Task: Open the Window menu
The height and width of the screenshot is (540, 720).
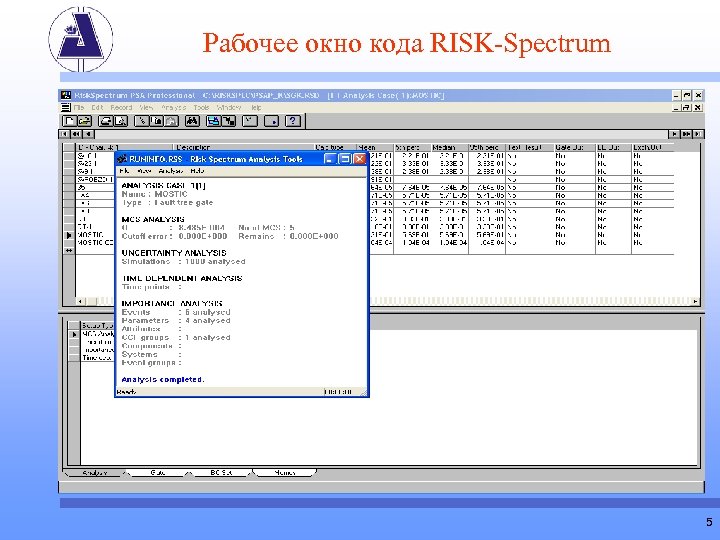Action: [x=228, y=107]
